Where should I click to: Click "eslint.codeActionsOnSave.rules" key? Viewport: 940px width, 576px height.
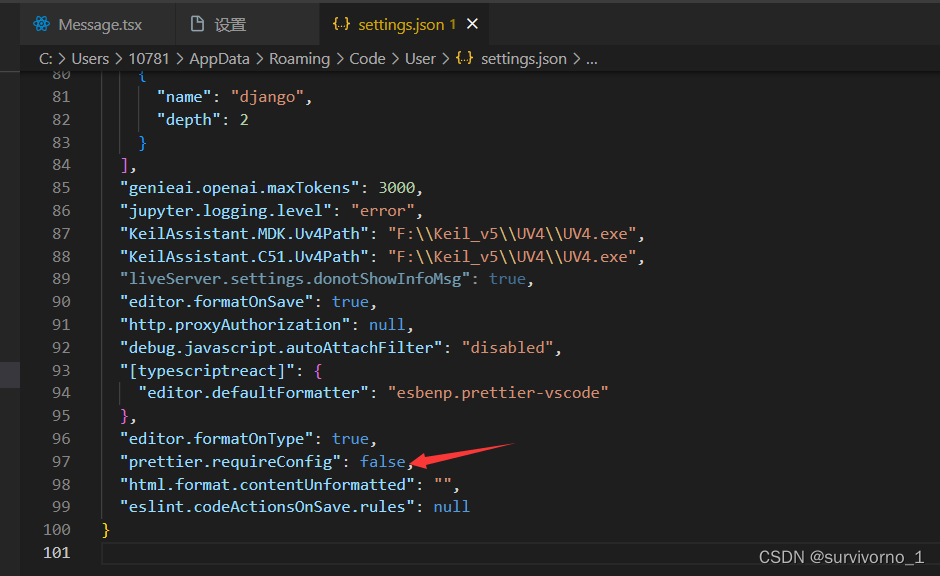coord(267,507)
